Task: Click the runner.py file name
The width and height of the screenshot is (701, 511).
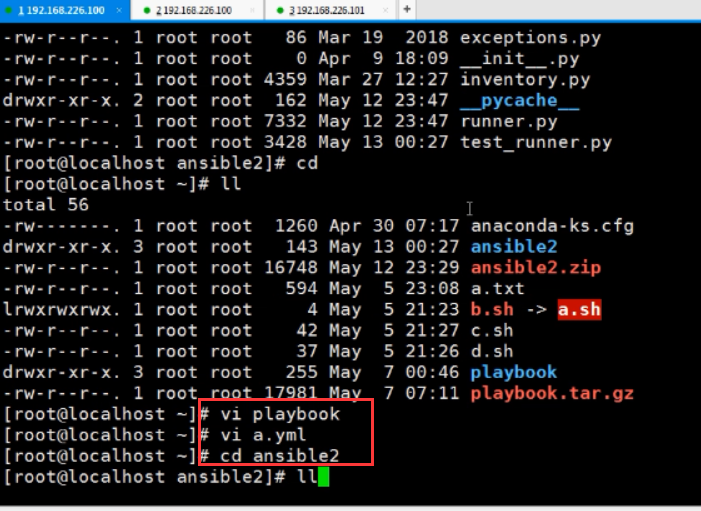Action: pos(509,122)
